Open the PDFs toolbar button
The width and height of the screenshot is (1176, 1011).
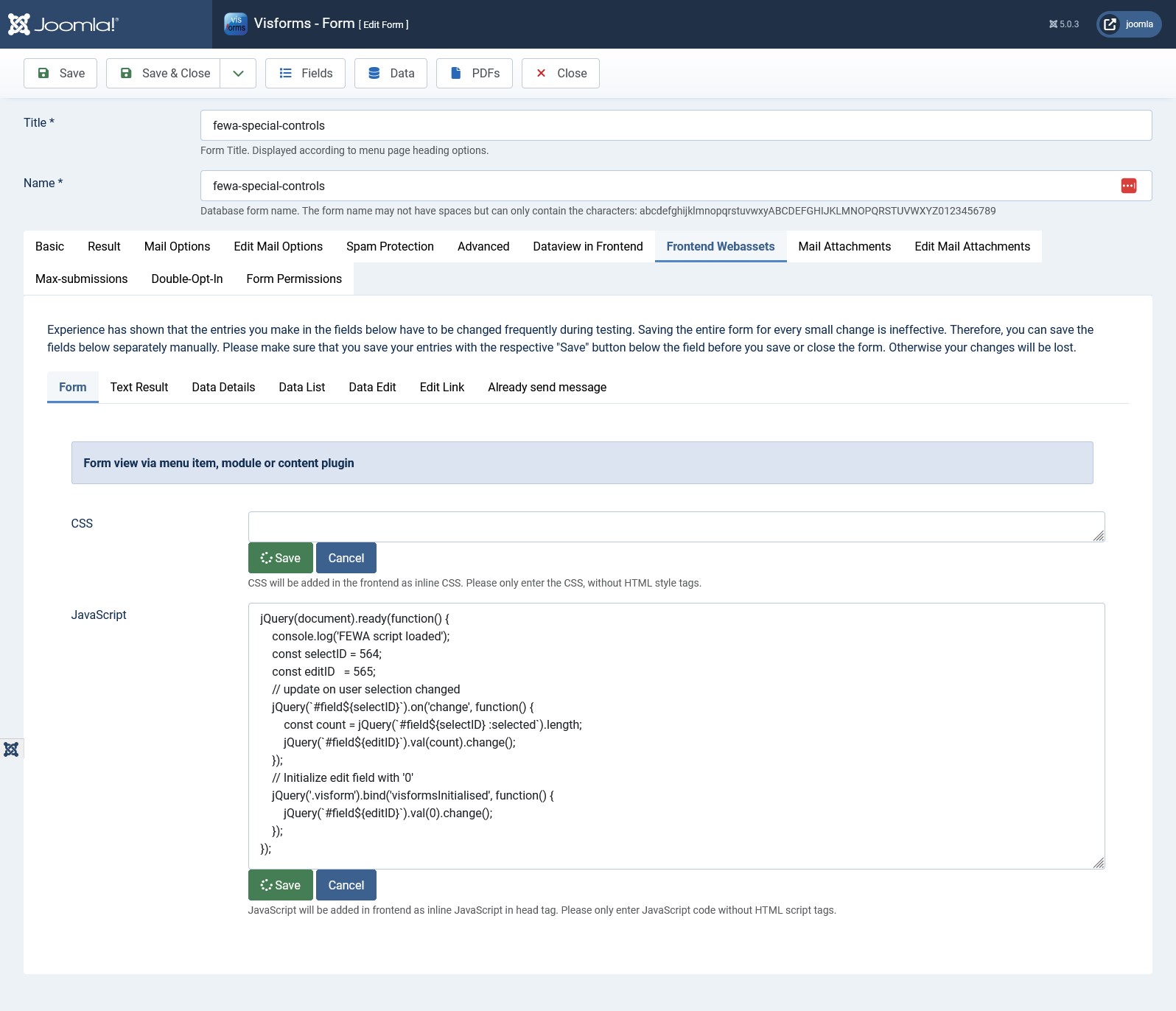(x=474, y=73)
